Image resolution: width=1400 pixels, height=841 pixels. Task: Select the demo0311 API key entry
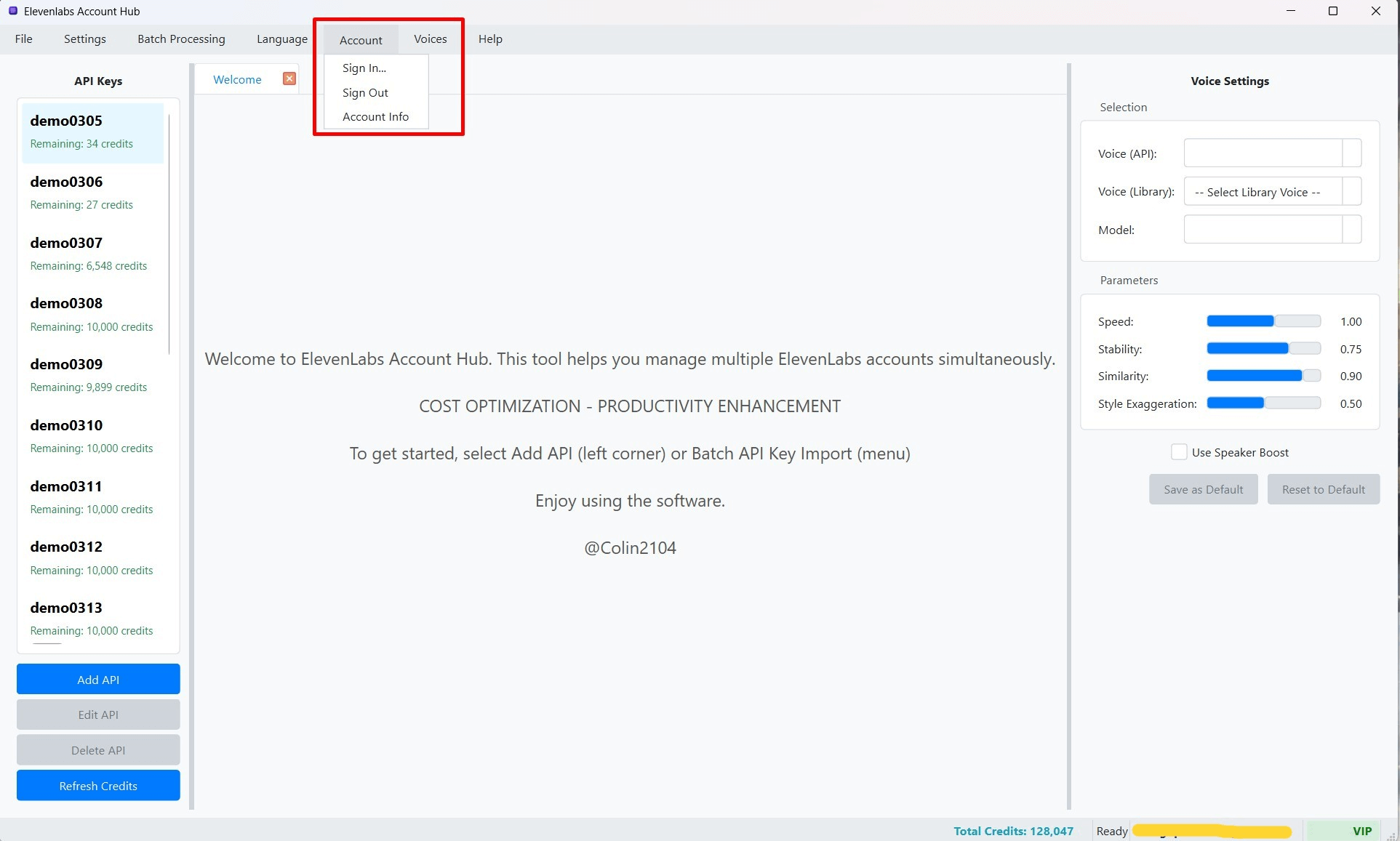[92, 498]
